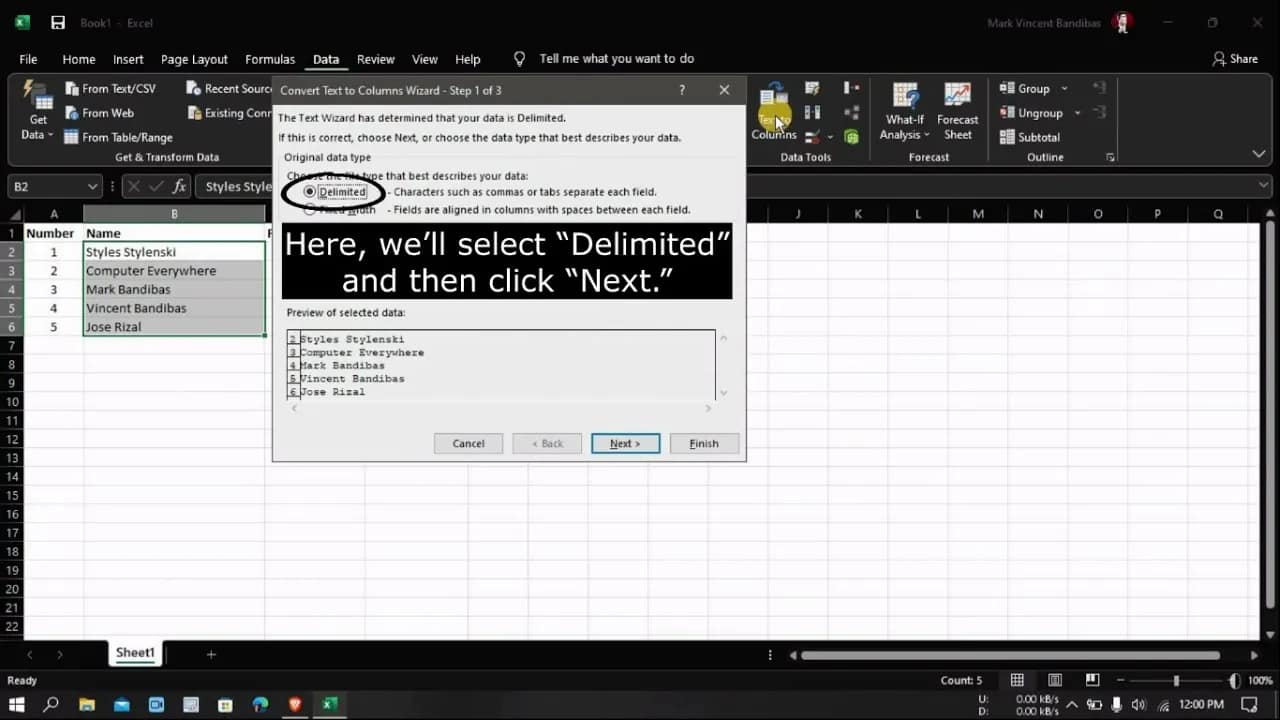Cancel the Text to Columns wizard
Viewport: 1280px width, 720px height.
(x=468, y=443)
